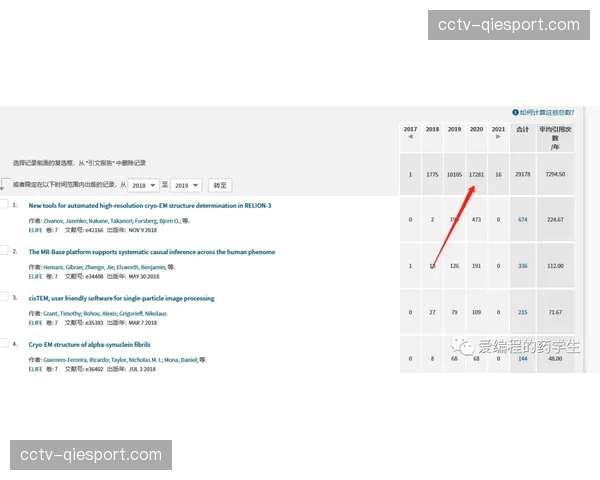600x480 pixels.
Task: Click the down arrow icon left of date range
Action: [5, 185]
